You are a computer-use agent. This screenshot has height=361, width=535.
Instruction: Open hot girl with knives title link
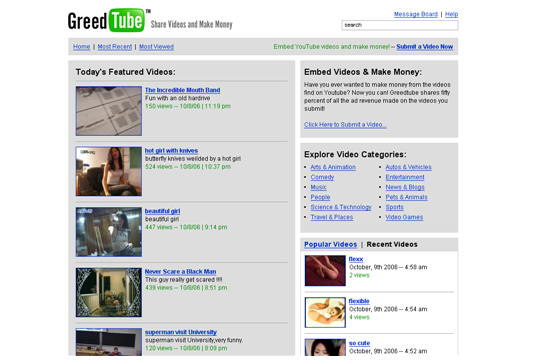(x=171, y=150)
